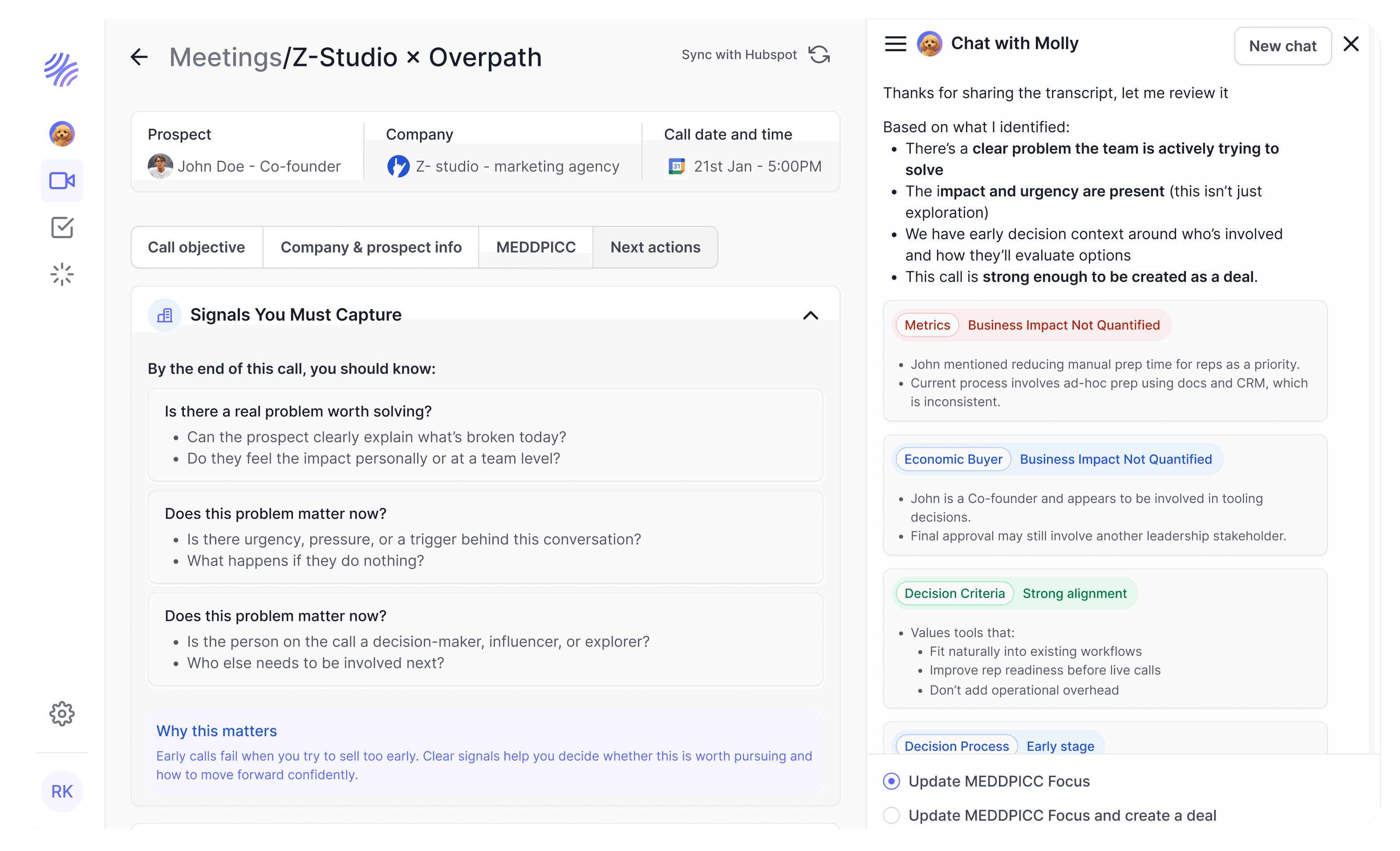Open the tasks checklist sidebar icon
Screen dimensions: 1400x851
click(62, 228)
